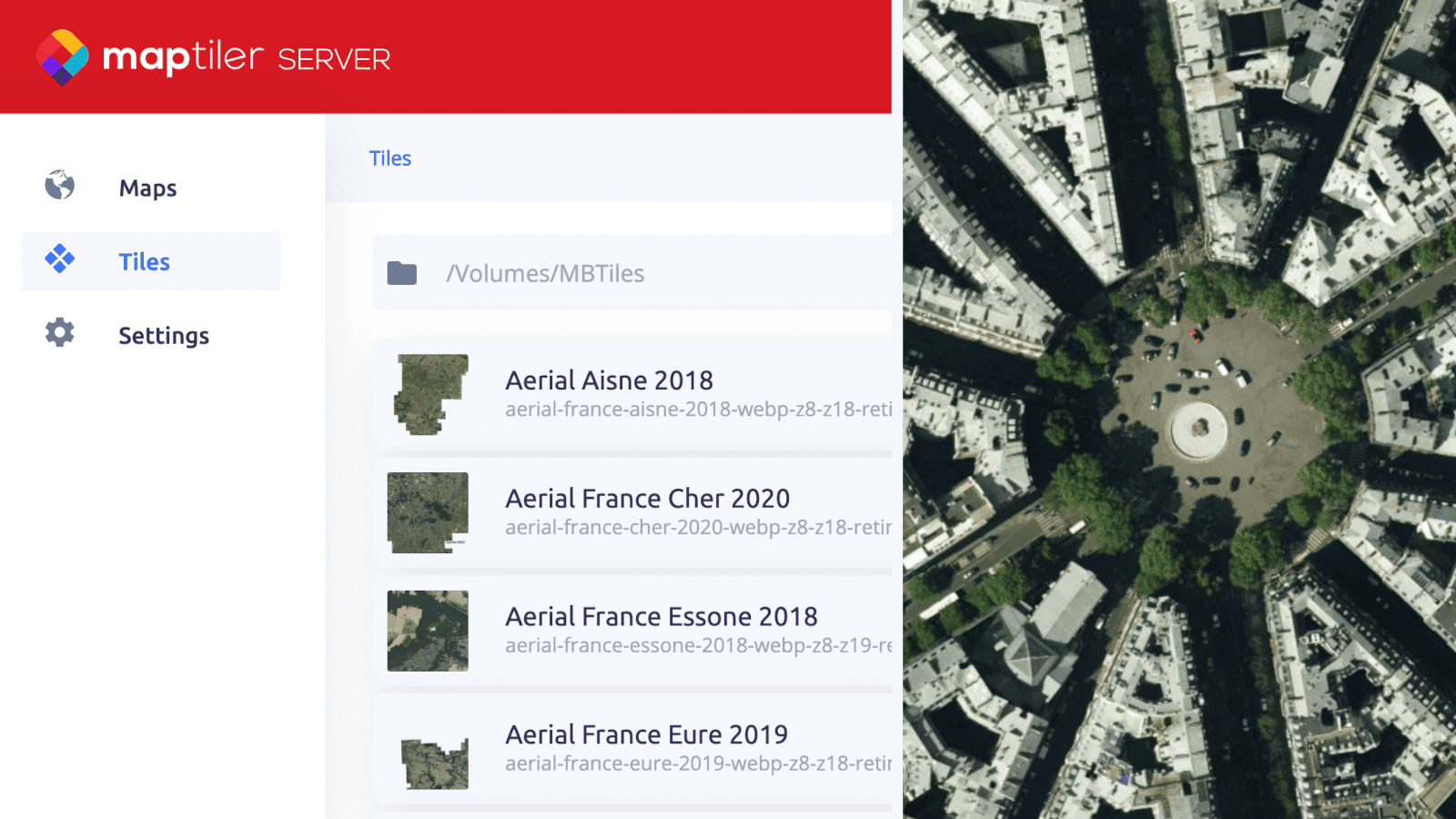The width and height of the screenshot is (1456, 819).
Task: Click the Aerial France Cher 2020 map icon
Action: tap(427, 512)
